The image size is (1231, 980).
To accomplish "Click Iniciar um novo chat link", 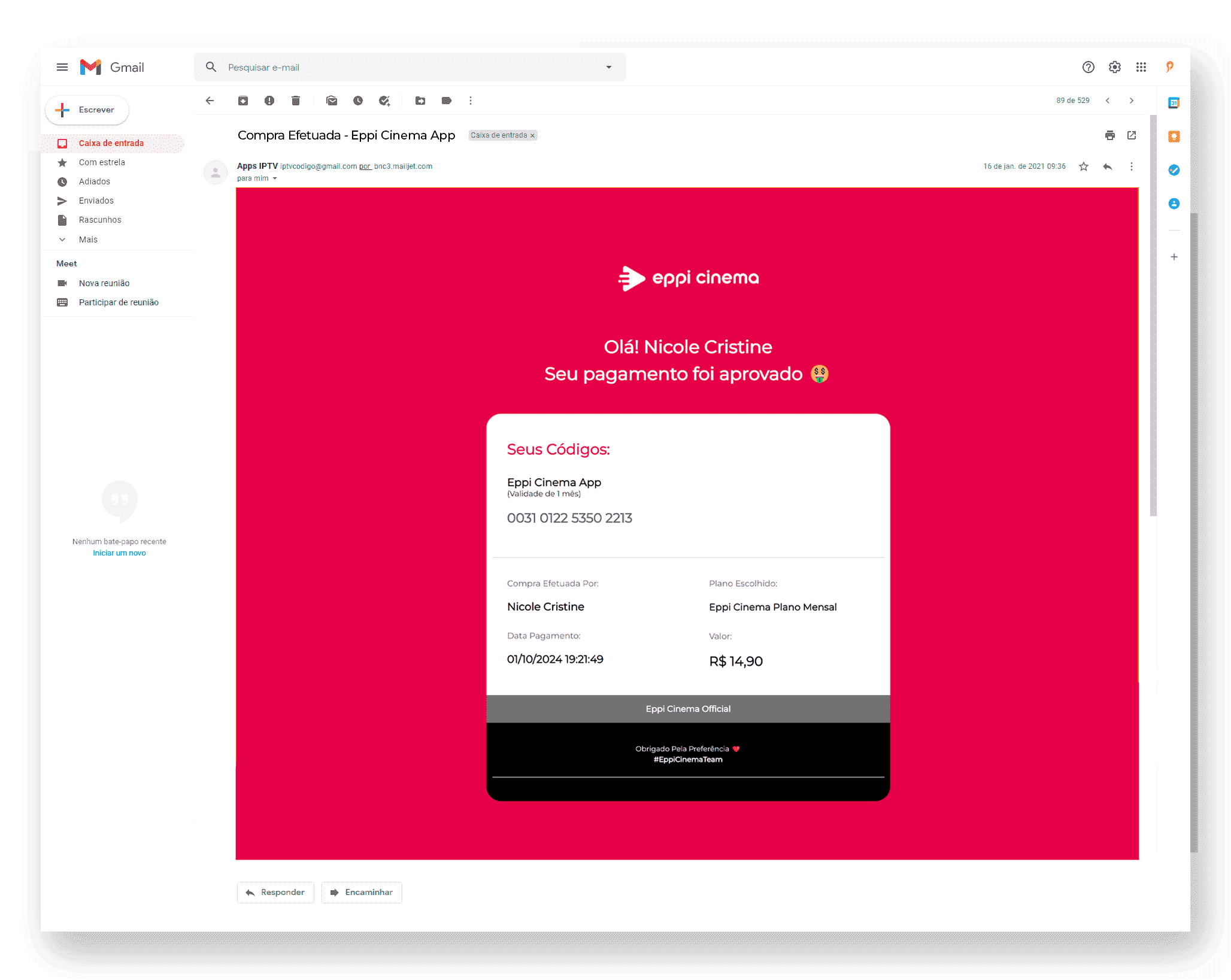I will pyautogui.click(x=119, y=553).
